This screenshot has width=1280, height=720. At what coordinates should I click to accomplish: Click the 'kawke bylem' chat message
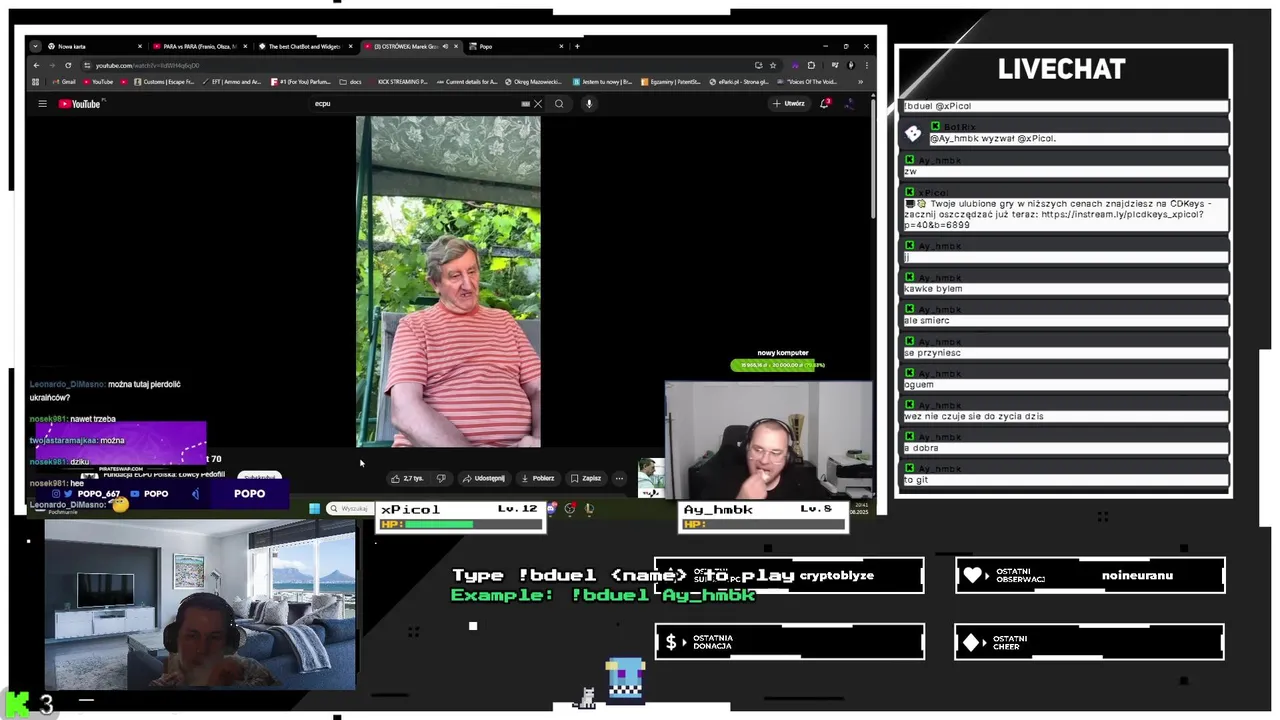[x=1066, y=288]
